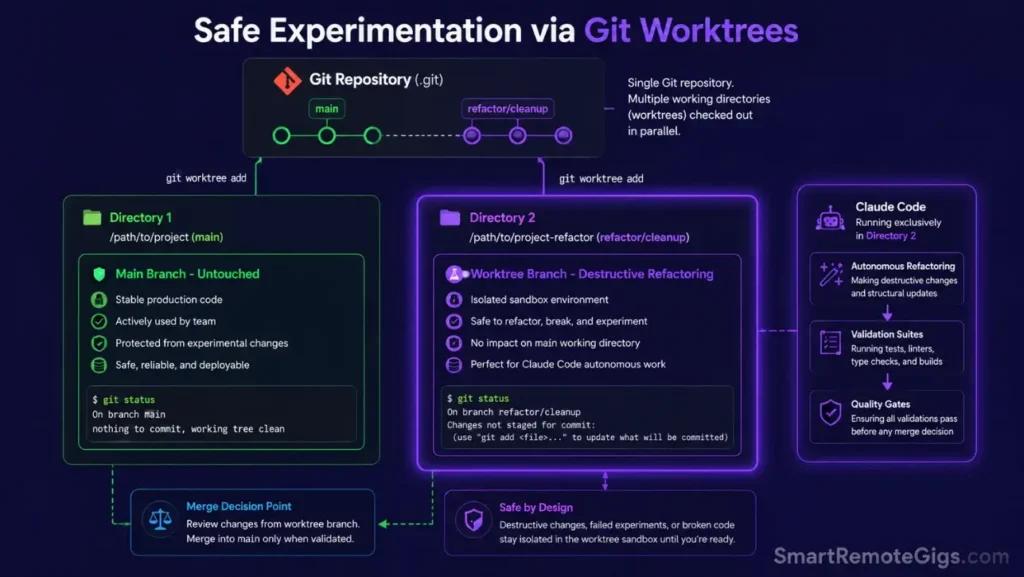Click the shield icon in Safe by Design box
1024x577 pixels.
click(473, 520)
